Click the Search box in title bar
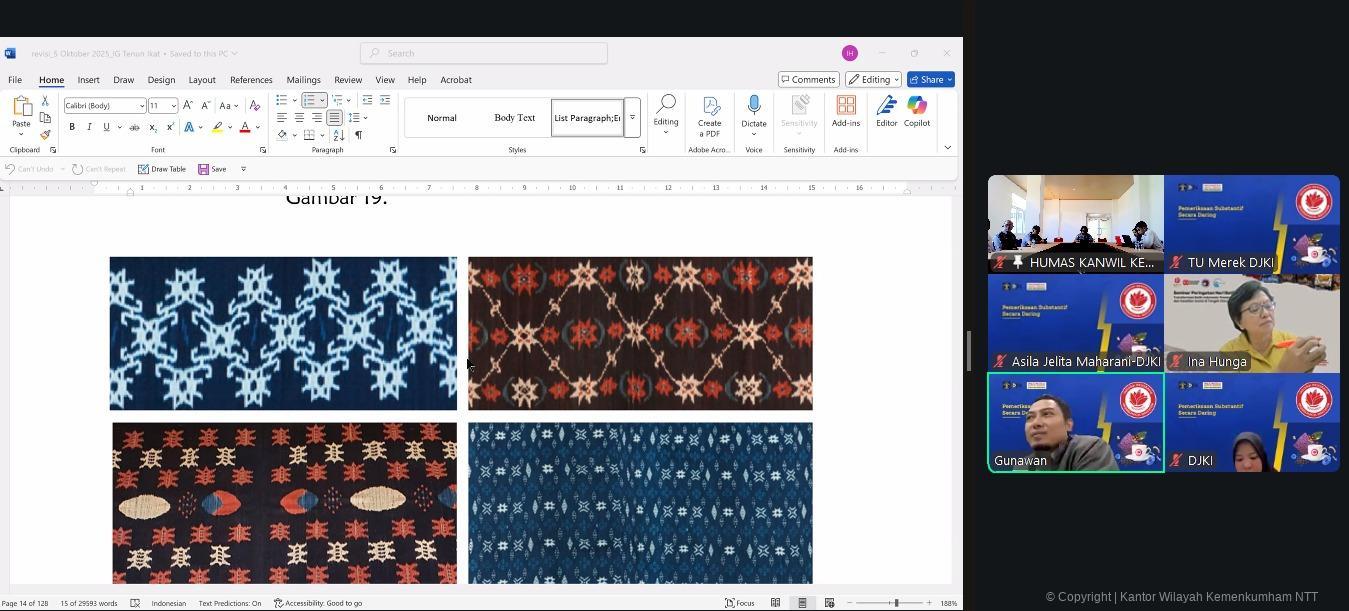Image resolution: width=1349 pixels, height=611 pixels. pos(484,54)
